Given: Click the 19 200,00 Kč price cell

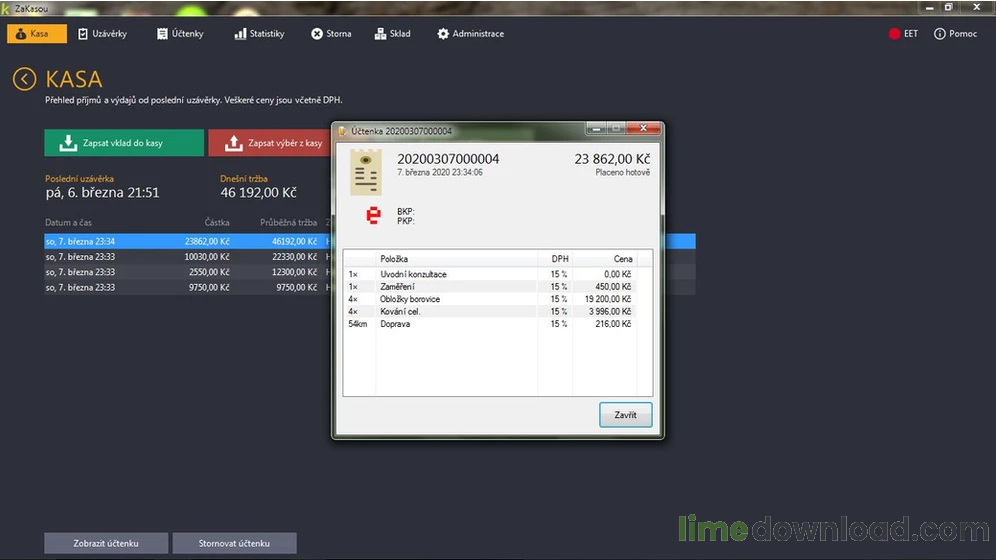Looking at the screenshot, I should point(608,299).
